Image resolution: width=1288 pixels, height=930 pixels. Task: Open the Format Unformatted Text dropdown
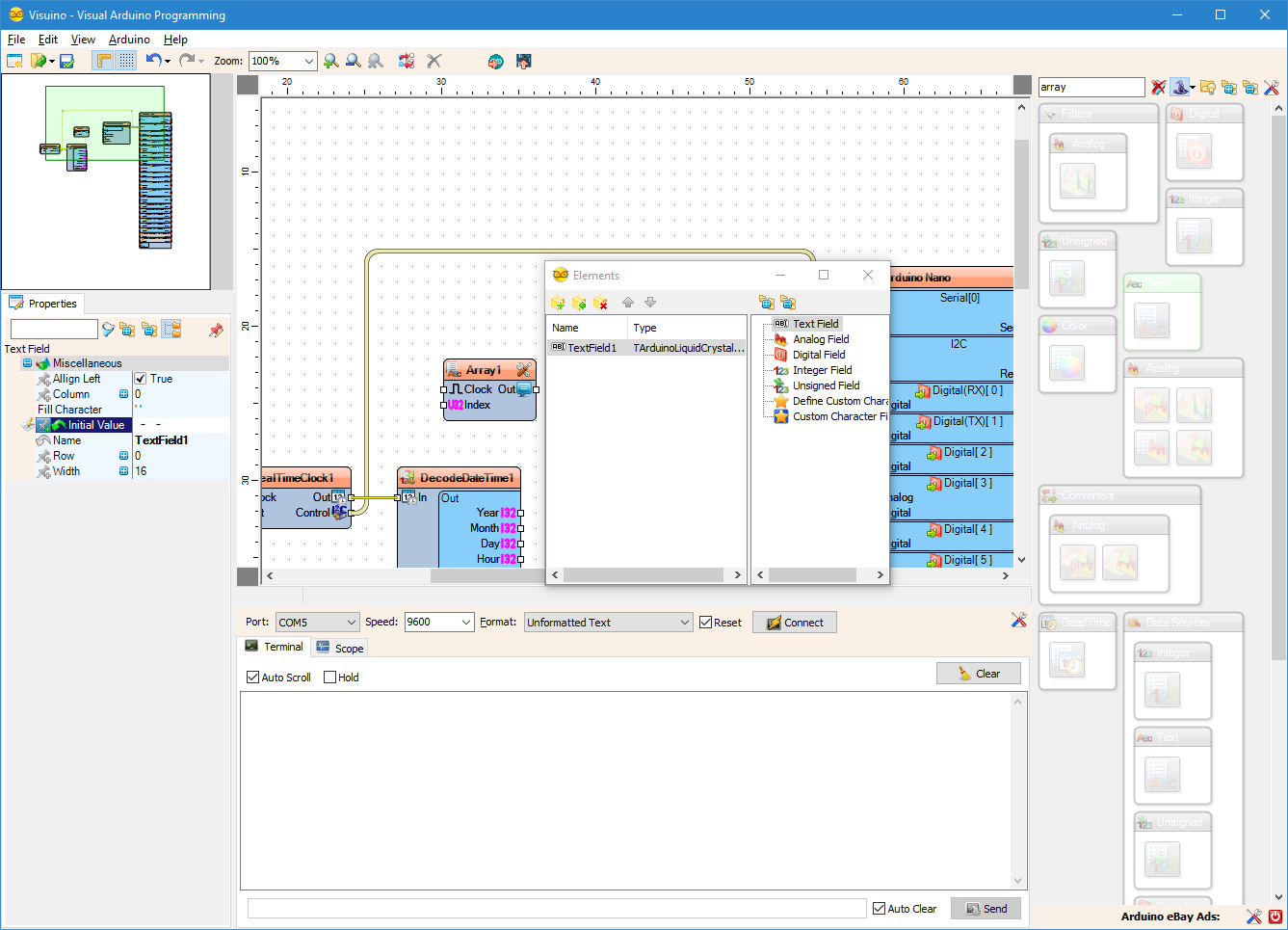685,623
